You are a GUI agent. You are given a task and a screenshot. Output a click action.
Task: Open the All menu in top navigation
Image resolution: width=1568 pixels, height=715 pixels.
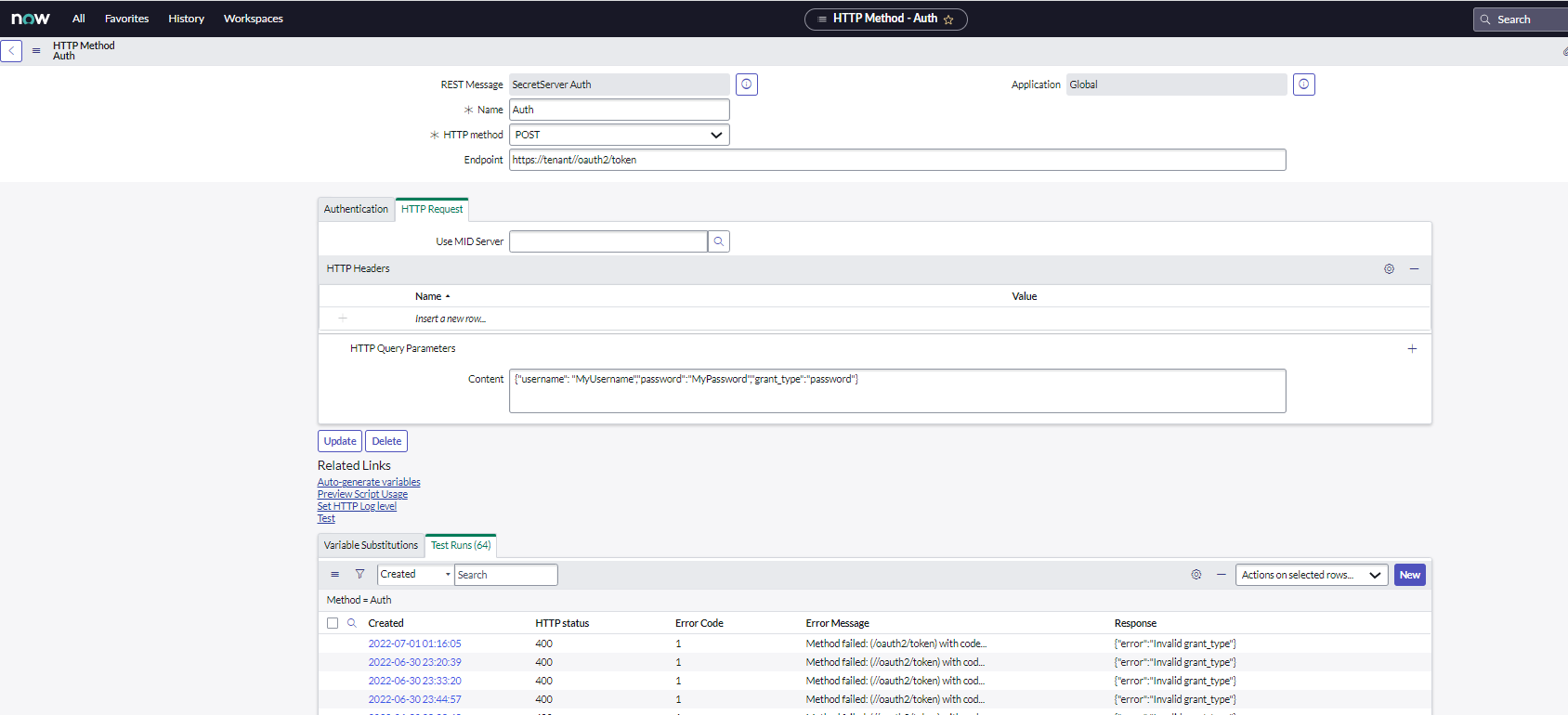click(x=79, y=19)
